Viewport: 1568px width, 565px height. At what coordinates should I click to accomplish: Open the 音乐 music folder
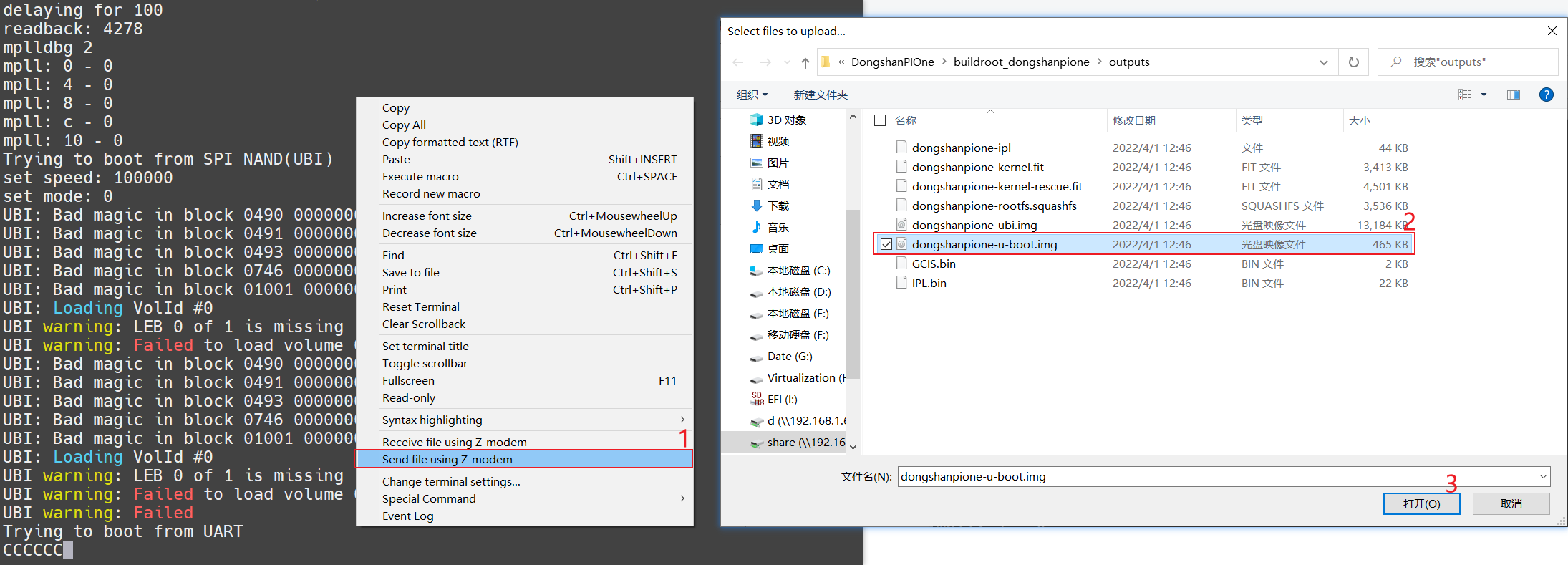pyautogui.click(x=778, y=227)
